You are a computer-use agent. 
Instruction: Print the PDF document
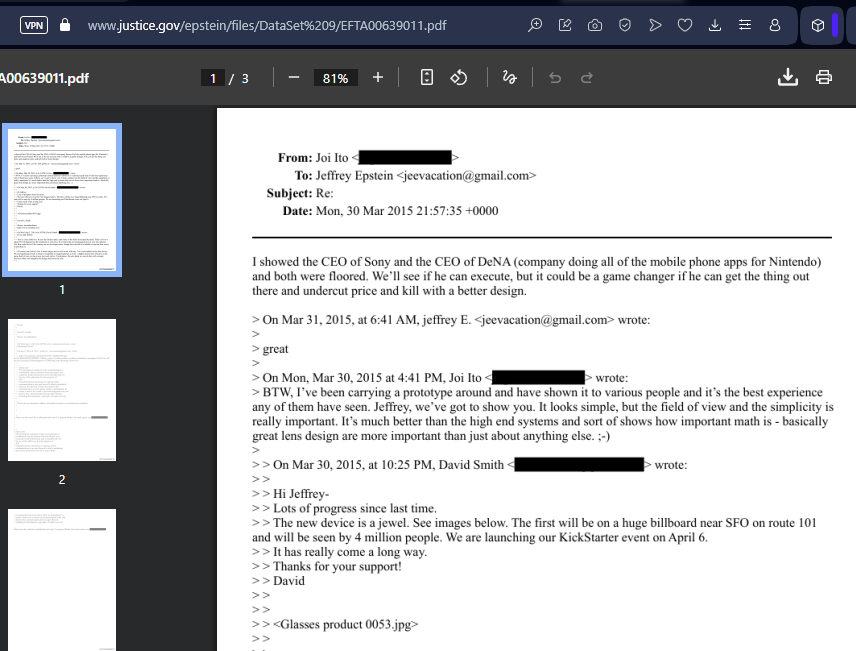824,78
